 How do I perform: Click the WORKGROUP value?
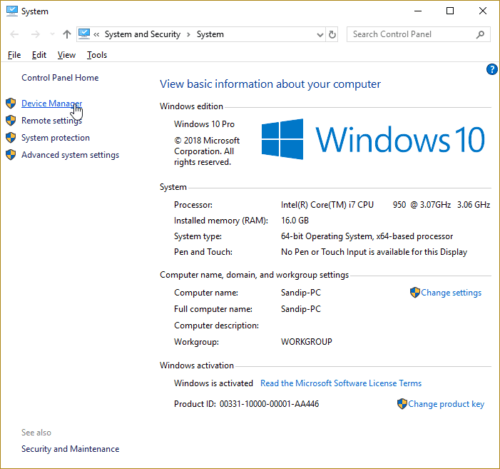306,342
